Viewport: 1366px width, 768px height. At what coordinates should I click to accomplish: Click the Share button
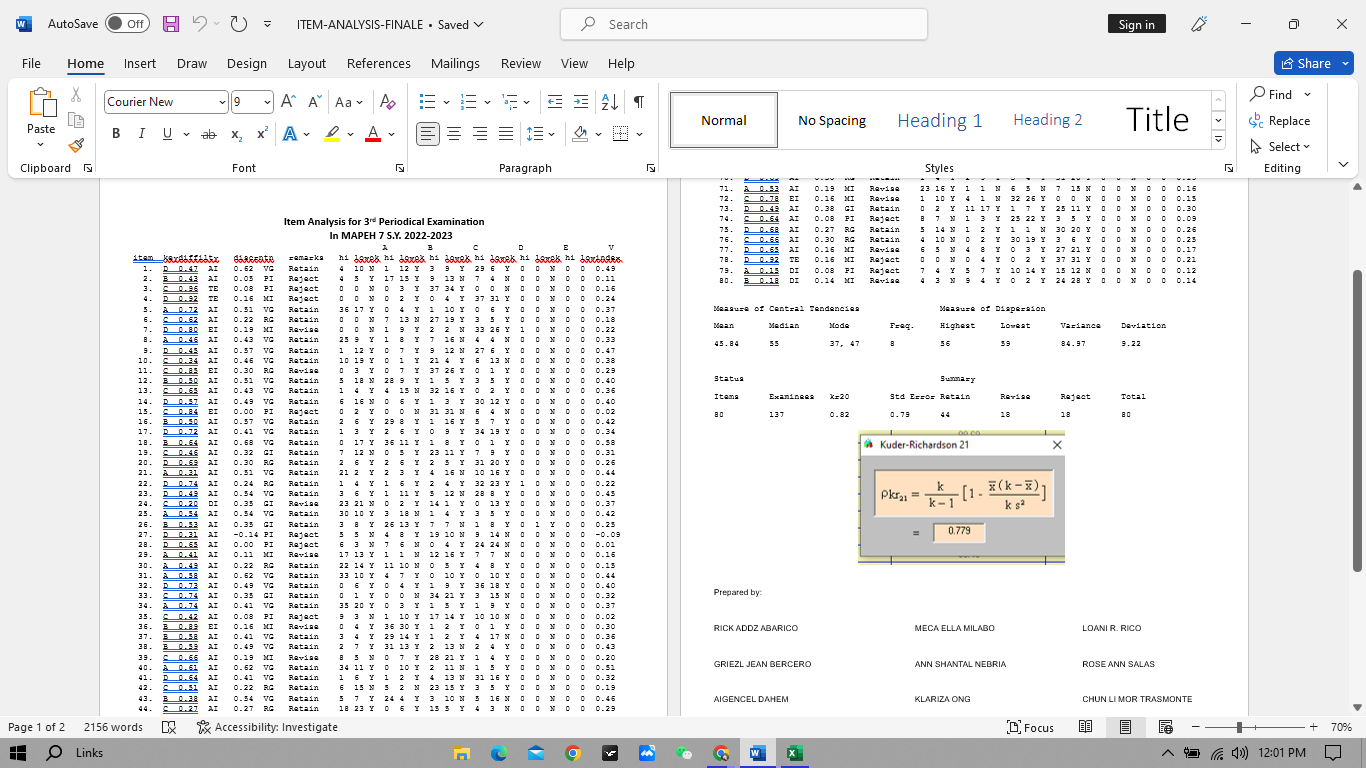tap(1313, 63)
